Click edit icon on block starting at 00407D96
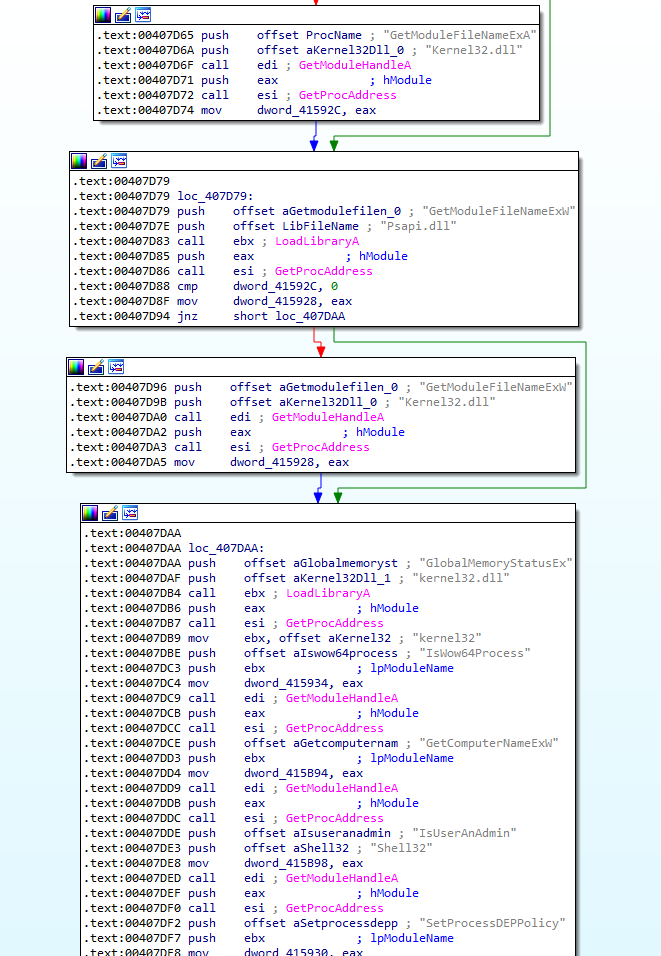661x956 pixels. [96, 367]
